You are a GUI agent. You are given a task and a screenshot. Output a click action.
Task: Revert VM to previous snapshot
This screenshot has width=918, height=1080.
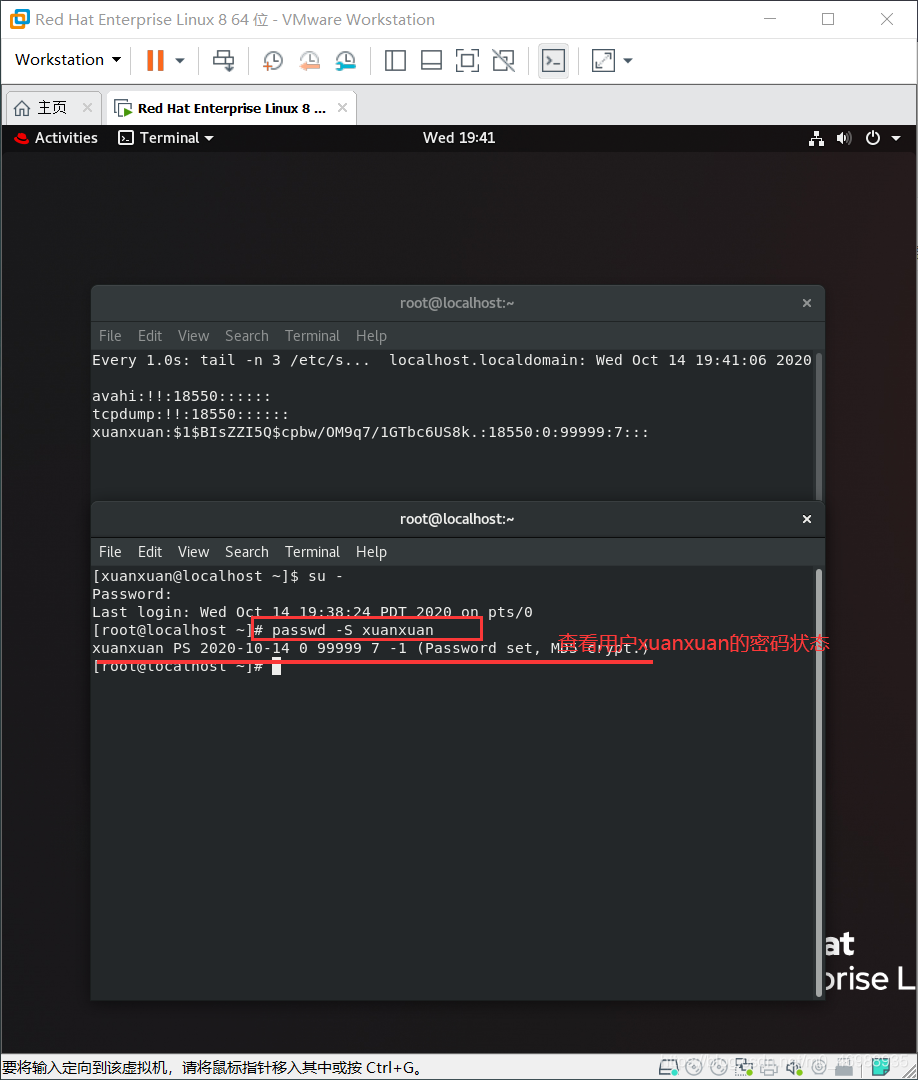click(309, 61)
